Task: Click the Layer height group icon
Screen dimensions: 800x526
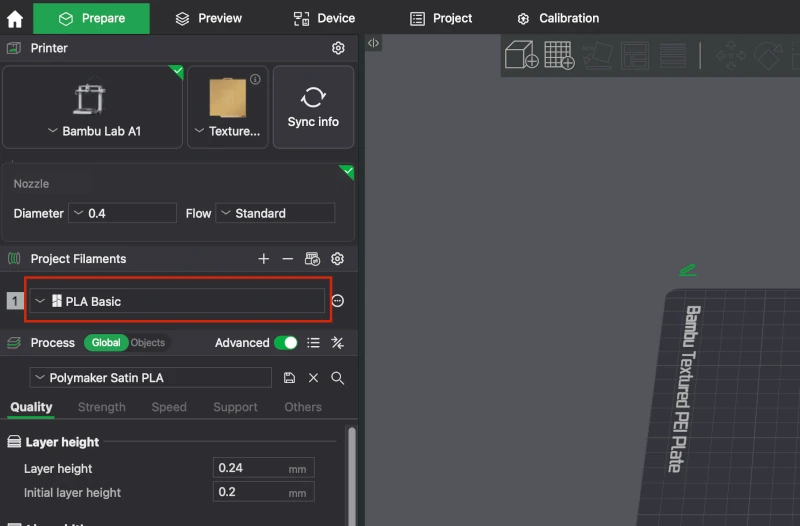Action: (x=14, y=441)
